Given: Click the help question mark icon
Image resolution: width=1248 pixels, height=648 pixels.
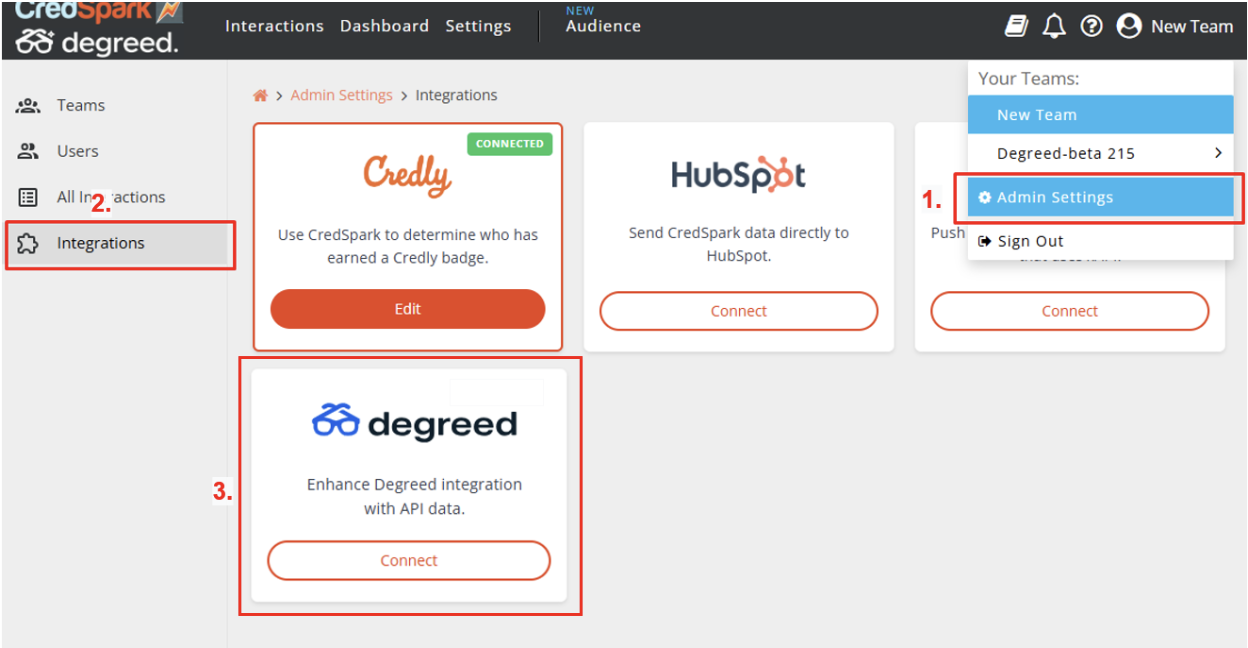Looking at the screenshot, I should tap(1091, 27).
